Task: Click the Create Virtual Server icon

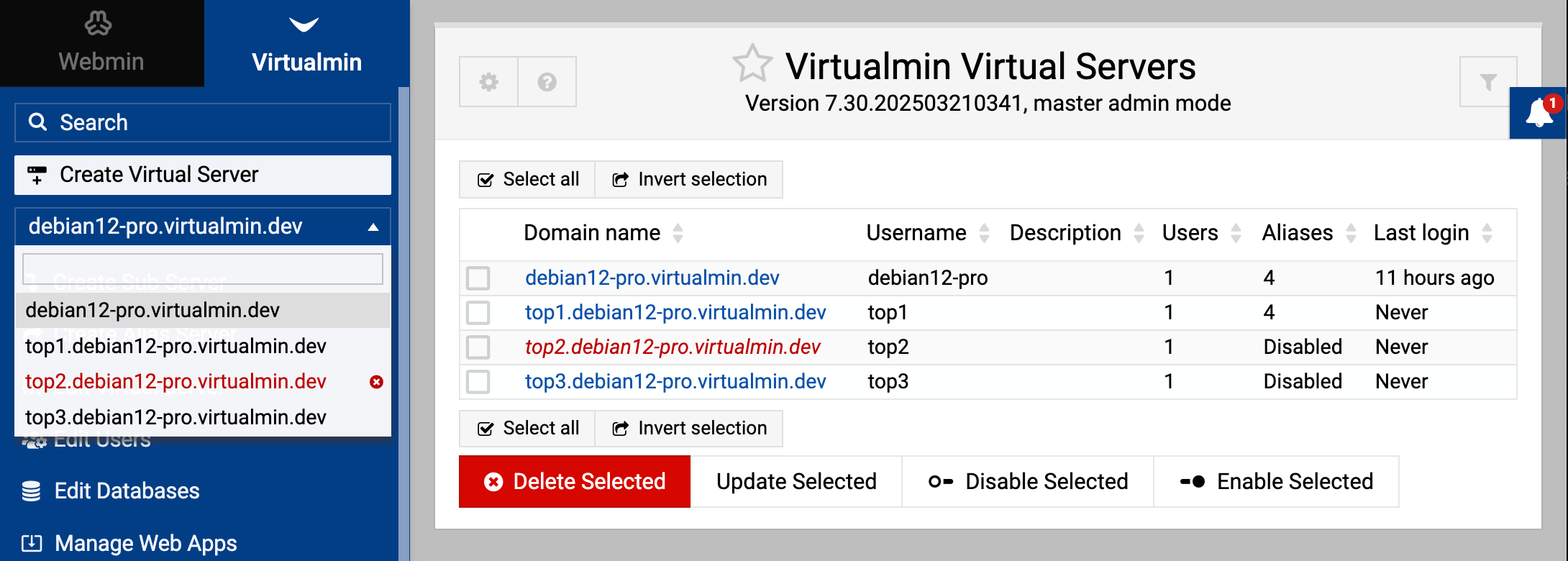Action: pos(37,175)
